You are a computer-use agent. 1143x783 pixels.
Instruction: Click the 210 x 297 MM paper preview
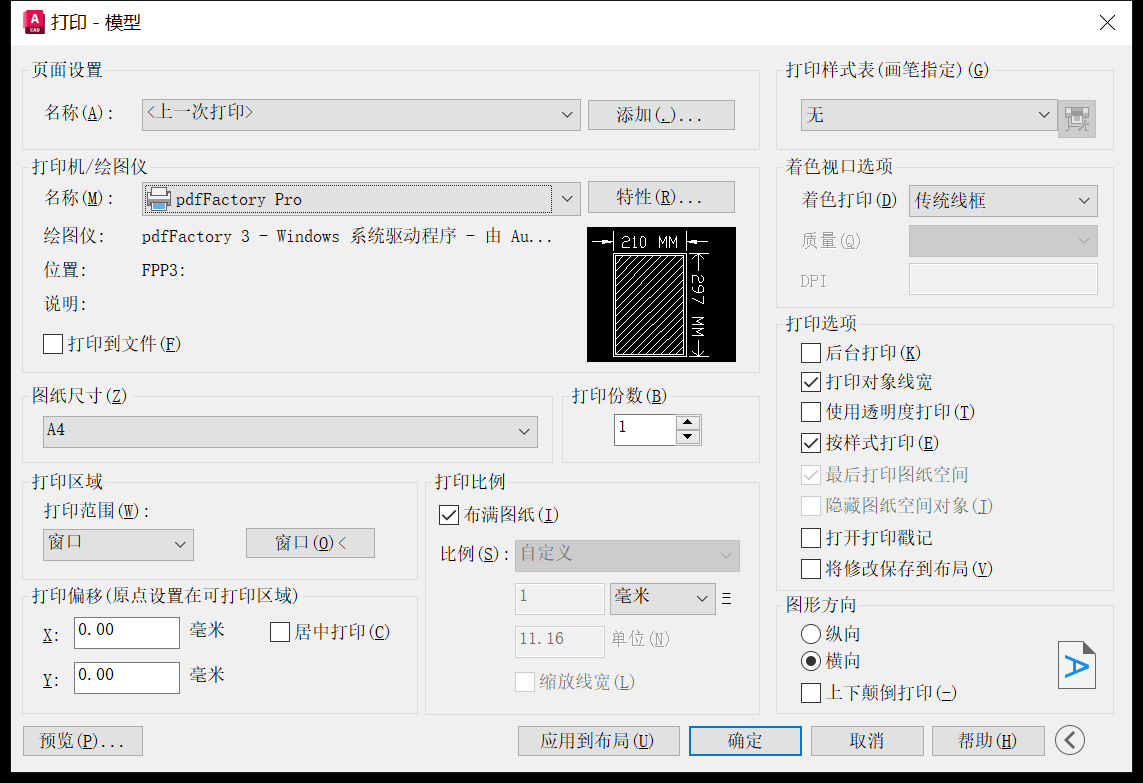(x=661, y=295)
